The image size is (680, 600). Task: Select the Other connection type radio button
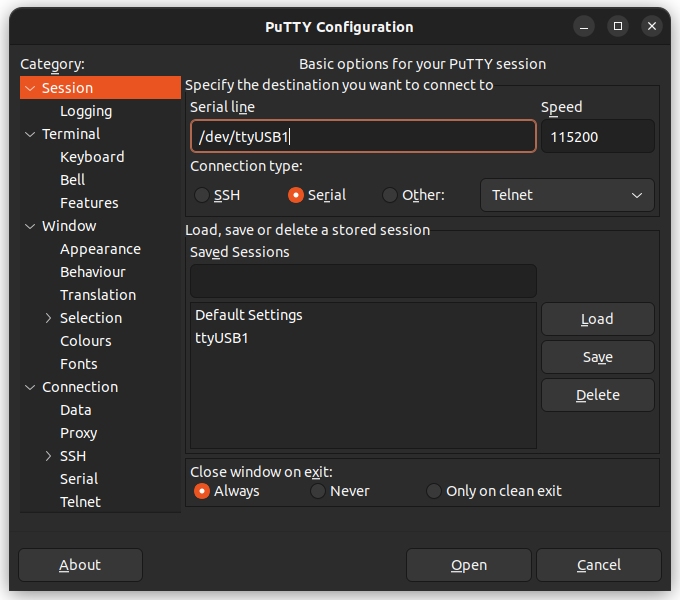coord(390,195)
